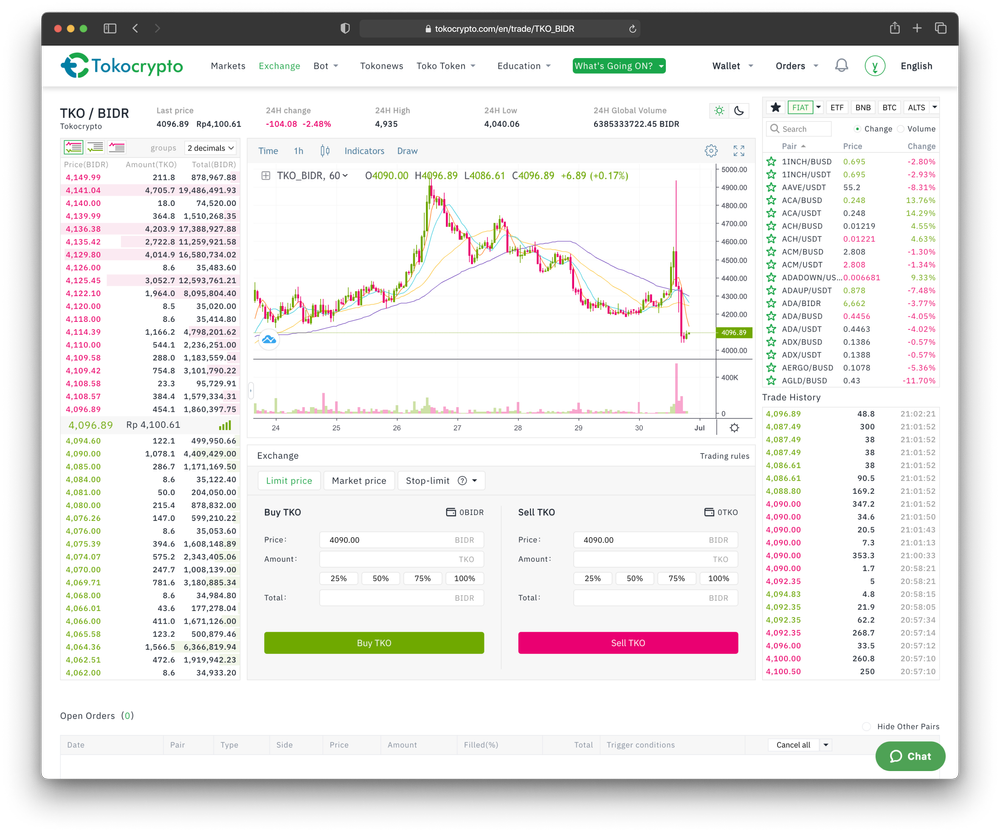Viewport: 1000px width, 833px height.
Task: Click the Sell Amount input field
Action: point(656,559)
